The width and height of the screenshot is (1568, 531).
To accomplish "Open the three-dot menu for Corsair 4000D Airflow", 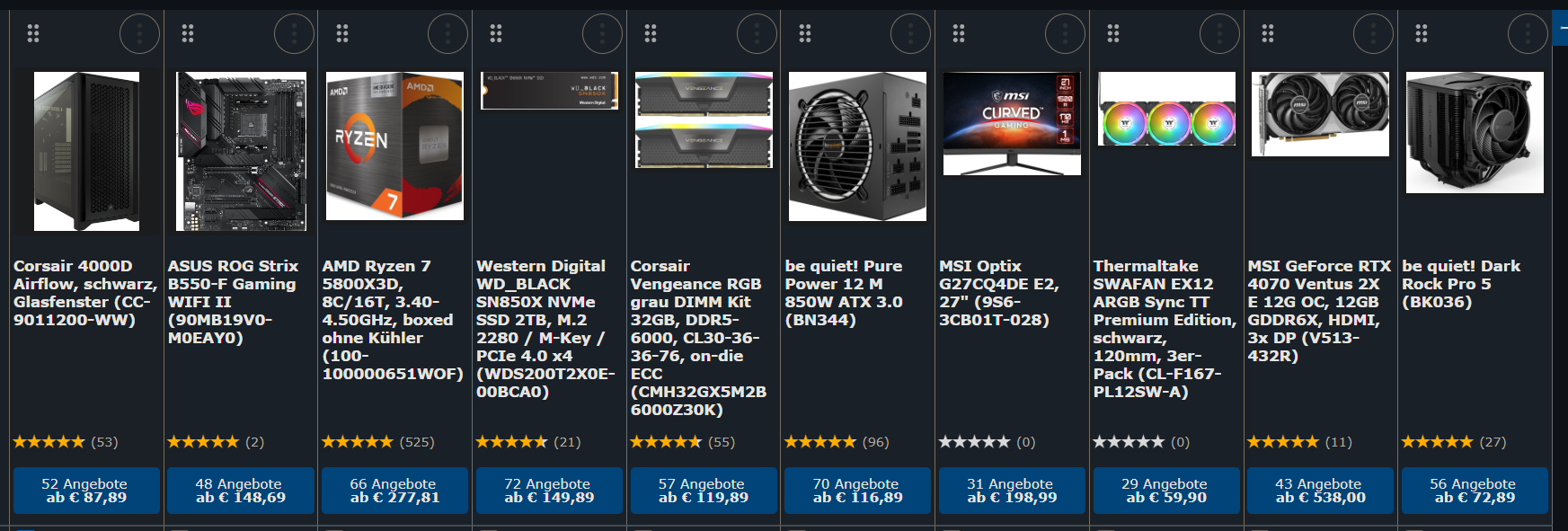I will pos(139,34).
